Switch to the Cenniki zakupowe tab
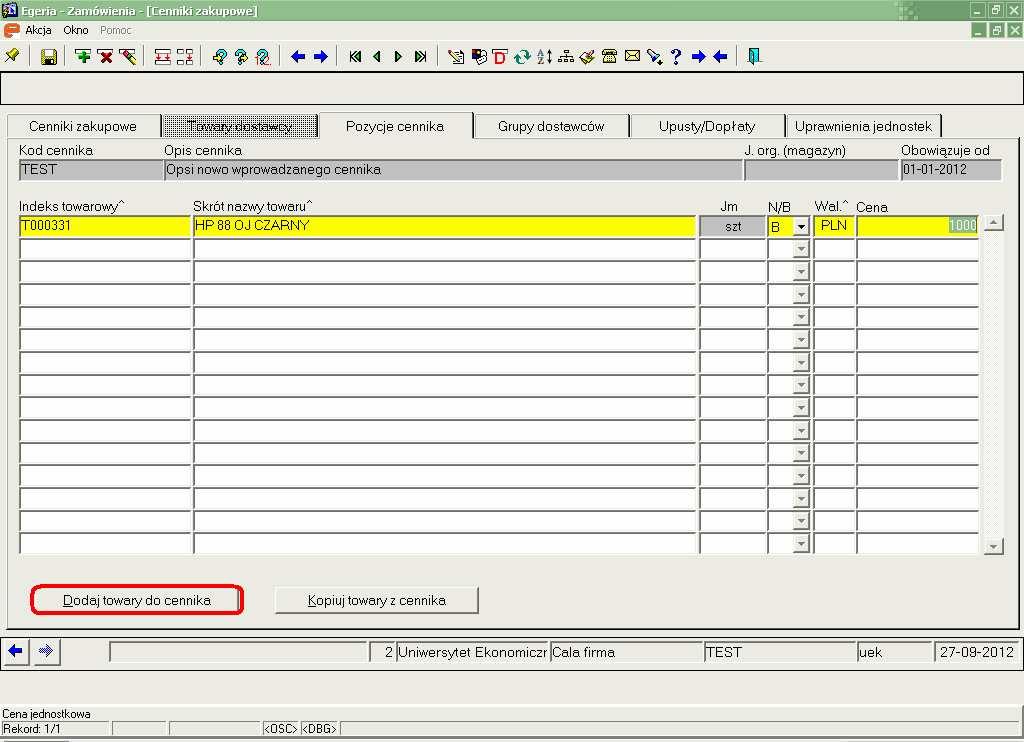This screenshot has width=1024, height=742. tap(83, 126)
